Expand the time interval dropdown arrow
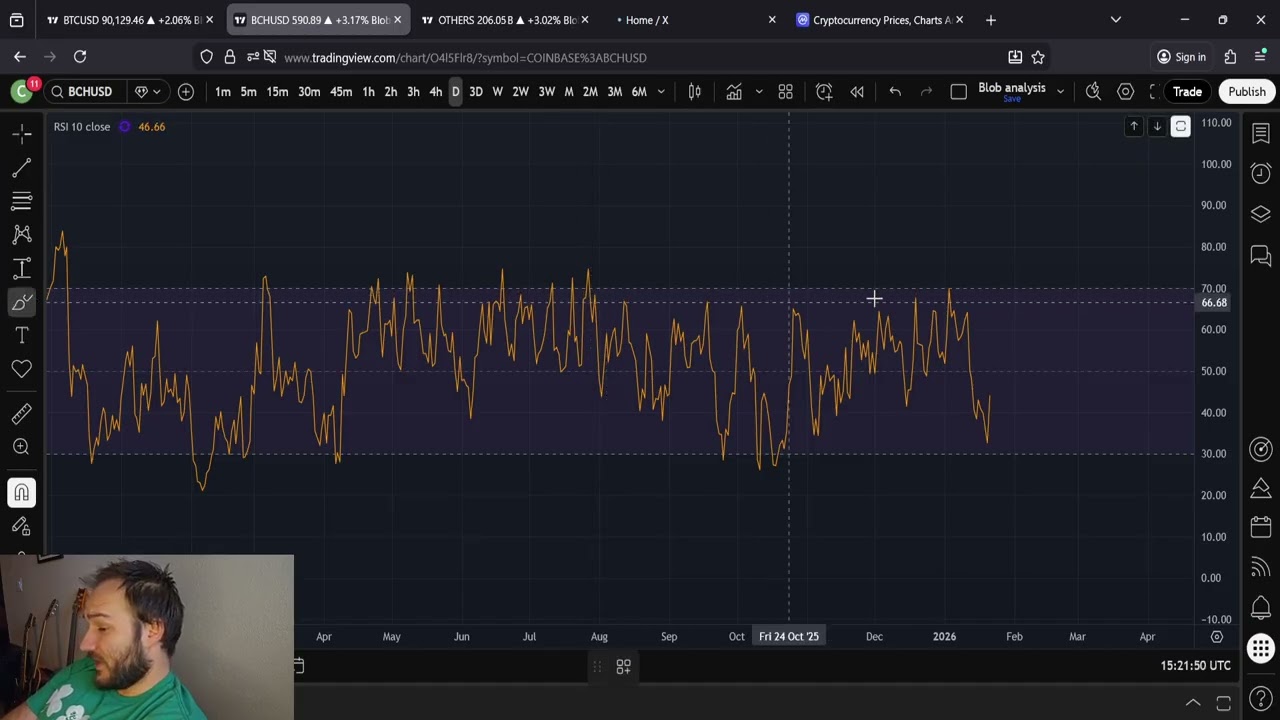Viewport: 1280px width, 720px height. click(661, 92)
